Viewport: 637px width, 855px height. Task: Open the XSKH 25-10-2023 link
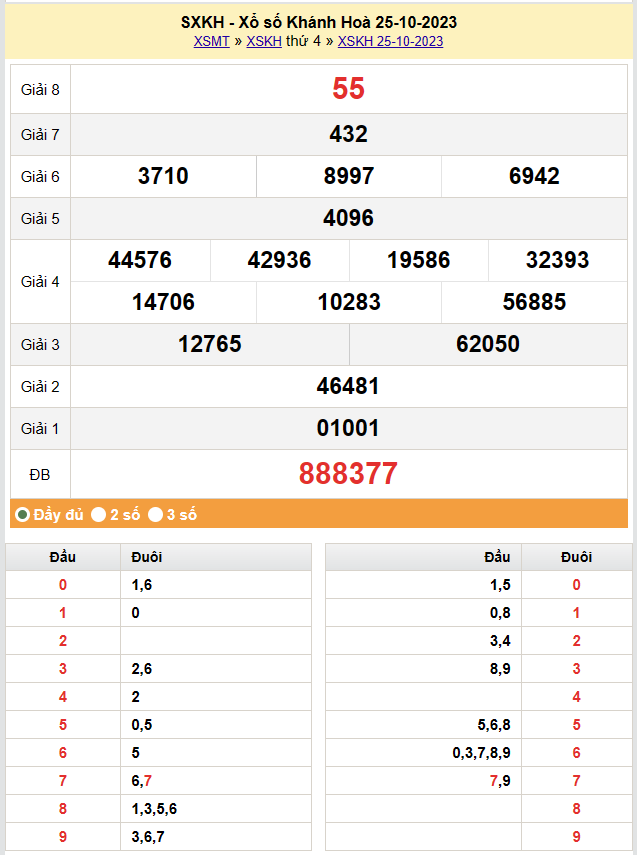pos(390,41)
